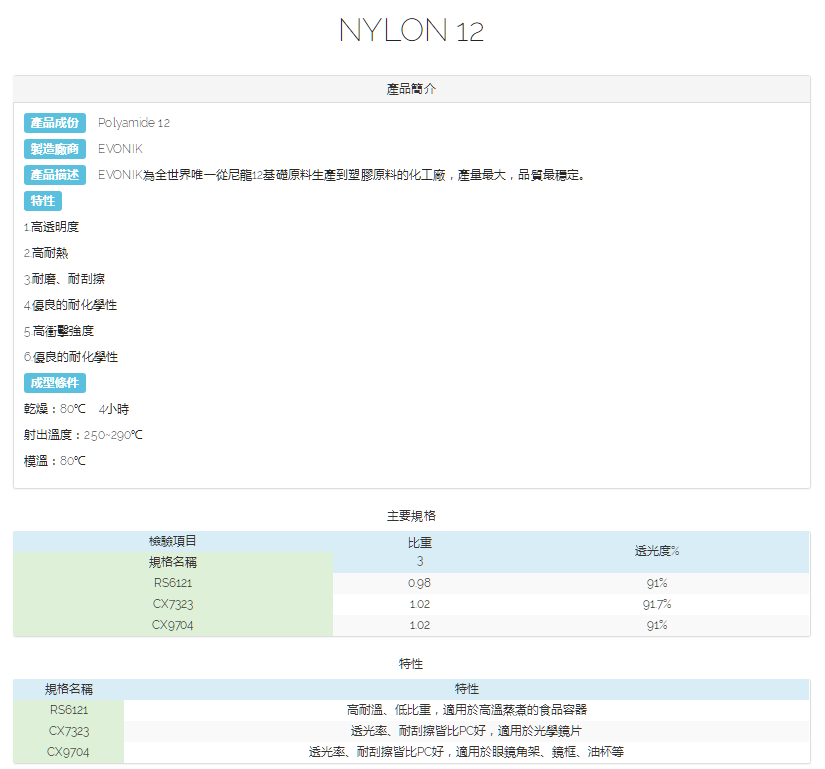Viewport: 825px width, 769px height.
Task: Click RS6121 in the 主要規格 table
Action: (x=173, y=583)
